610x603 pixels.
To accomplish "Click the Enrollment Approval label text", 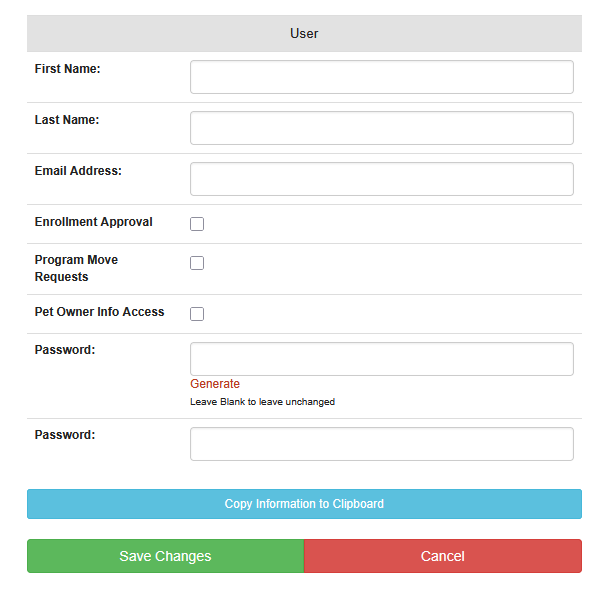I will (94, 222).
